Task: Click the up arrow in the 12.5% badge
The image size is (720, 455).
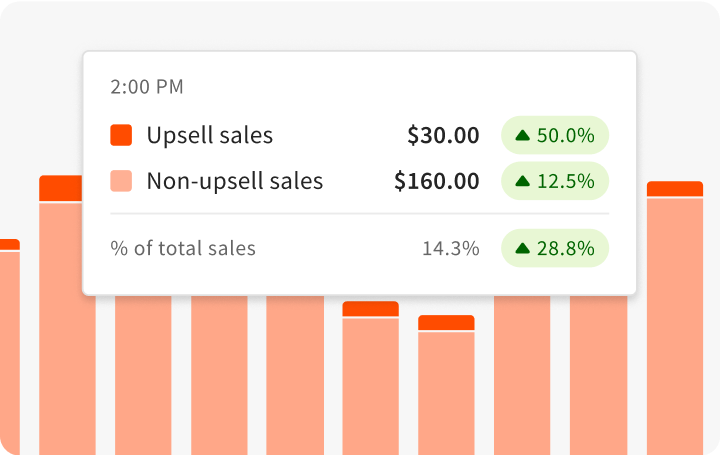Action: pos(522,181)
